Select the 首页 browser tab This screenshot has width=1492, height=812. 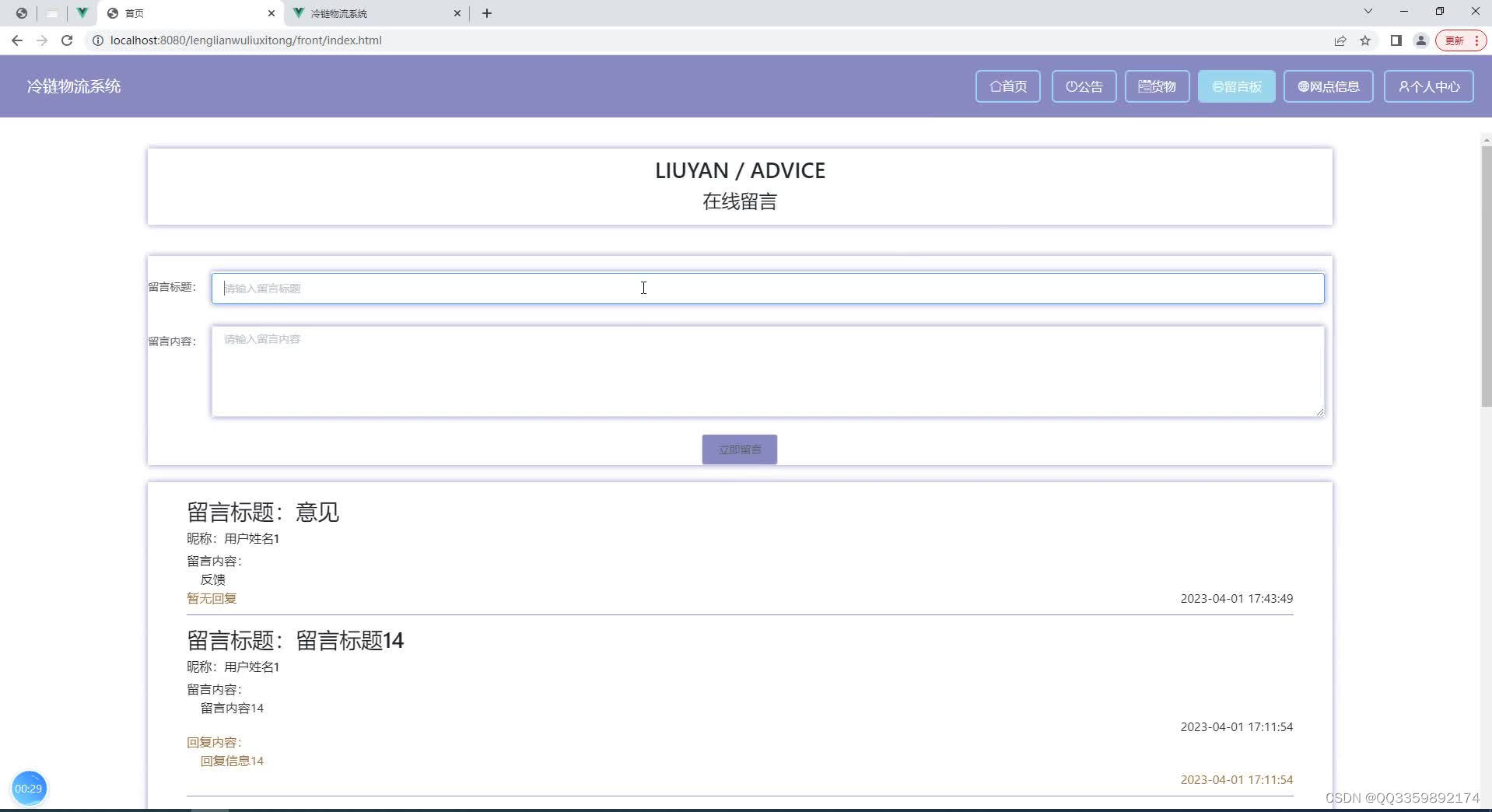191,13
